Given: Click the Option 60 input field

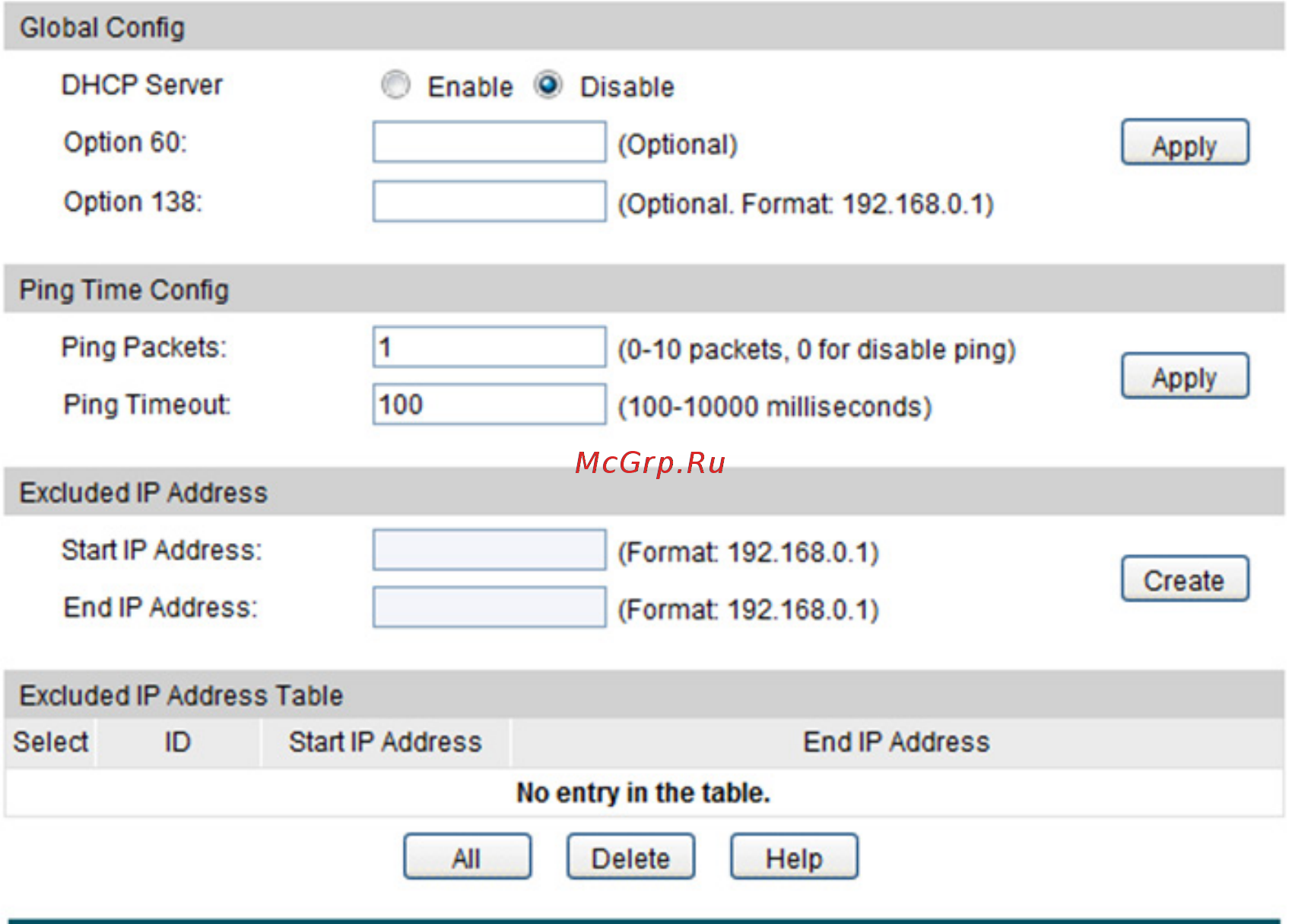Looking at the screenshot, I should (x=489, y=142).
